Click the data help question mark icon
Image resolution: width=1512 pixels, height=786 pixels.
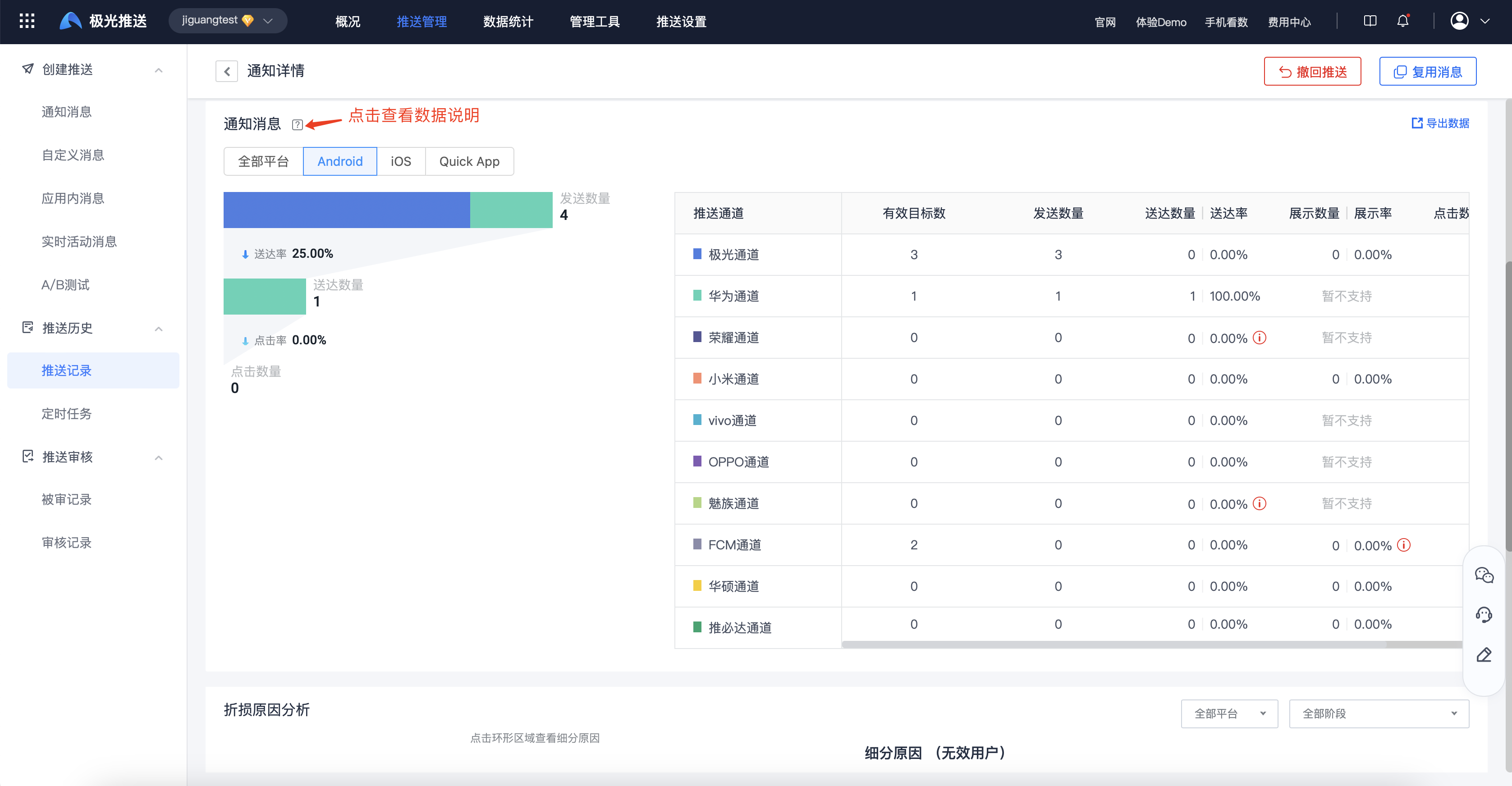(x=298, y=124)
